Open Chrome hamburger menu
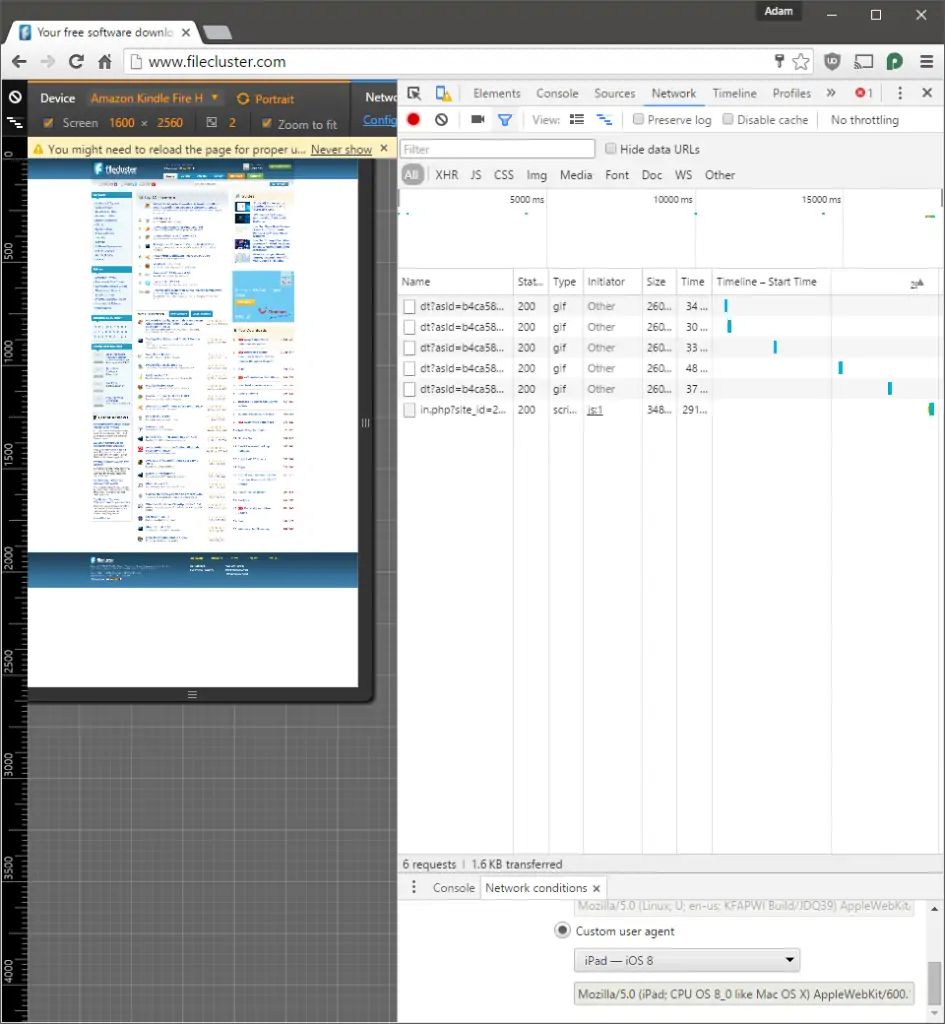945x1024 pixels. [x=927, y=61]
